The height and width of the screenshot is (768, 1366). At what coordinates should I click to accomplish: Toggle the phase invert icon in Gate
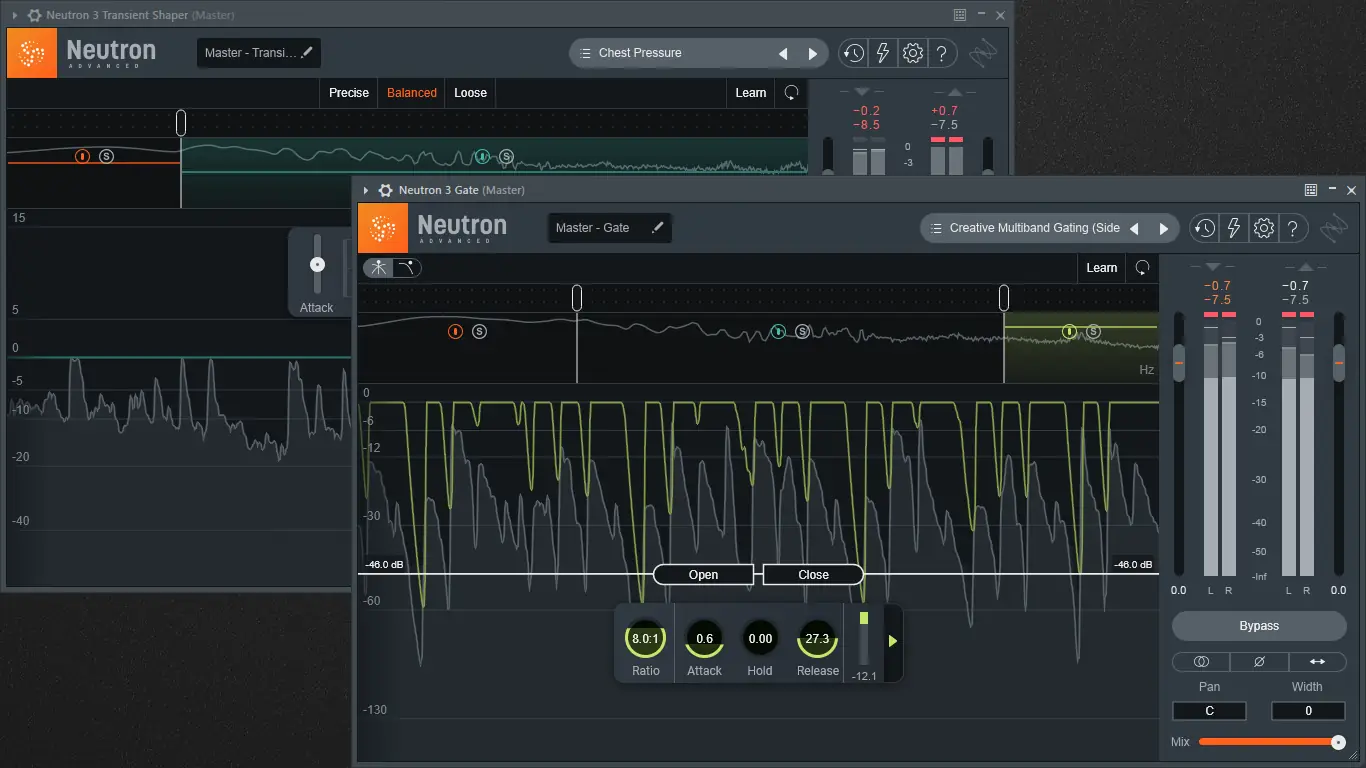point(1259,661)
